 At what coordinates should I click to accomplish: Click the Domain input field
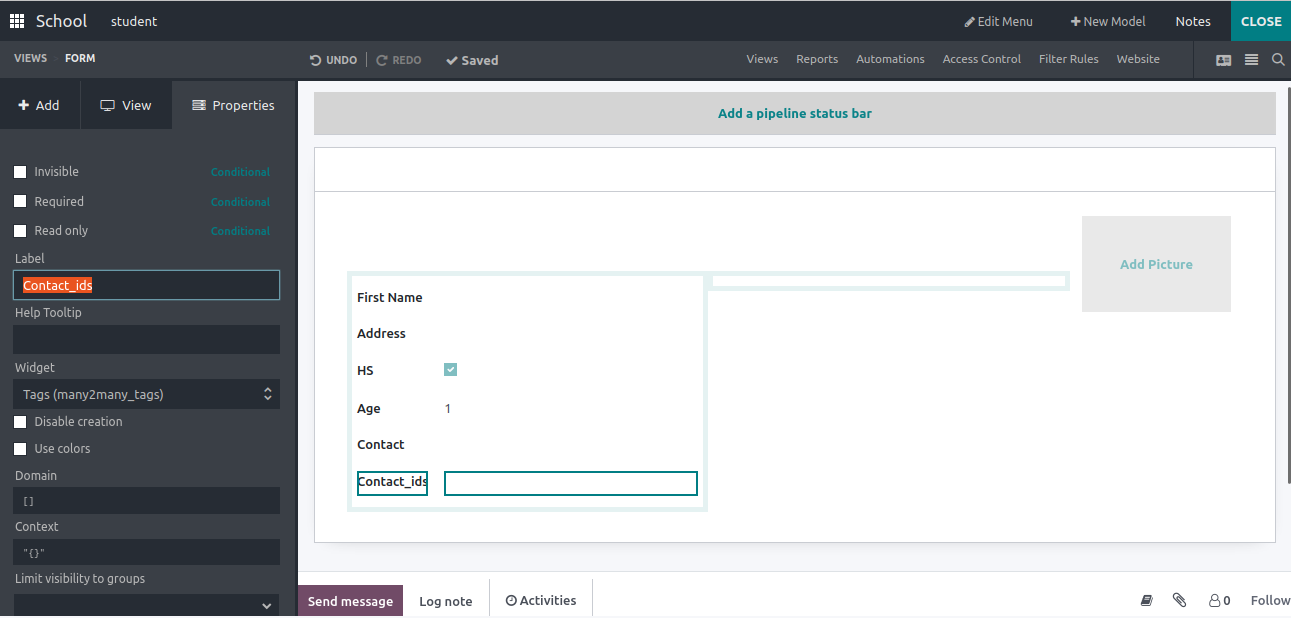click(x=146, y=501)
